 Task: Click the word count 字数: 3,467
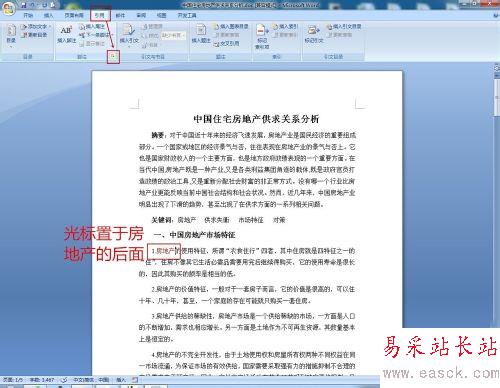pyautogui.click(x=42, y=380)
